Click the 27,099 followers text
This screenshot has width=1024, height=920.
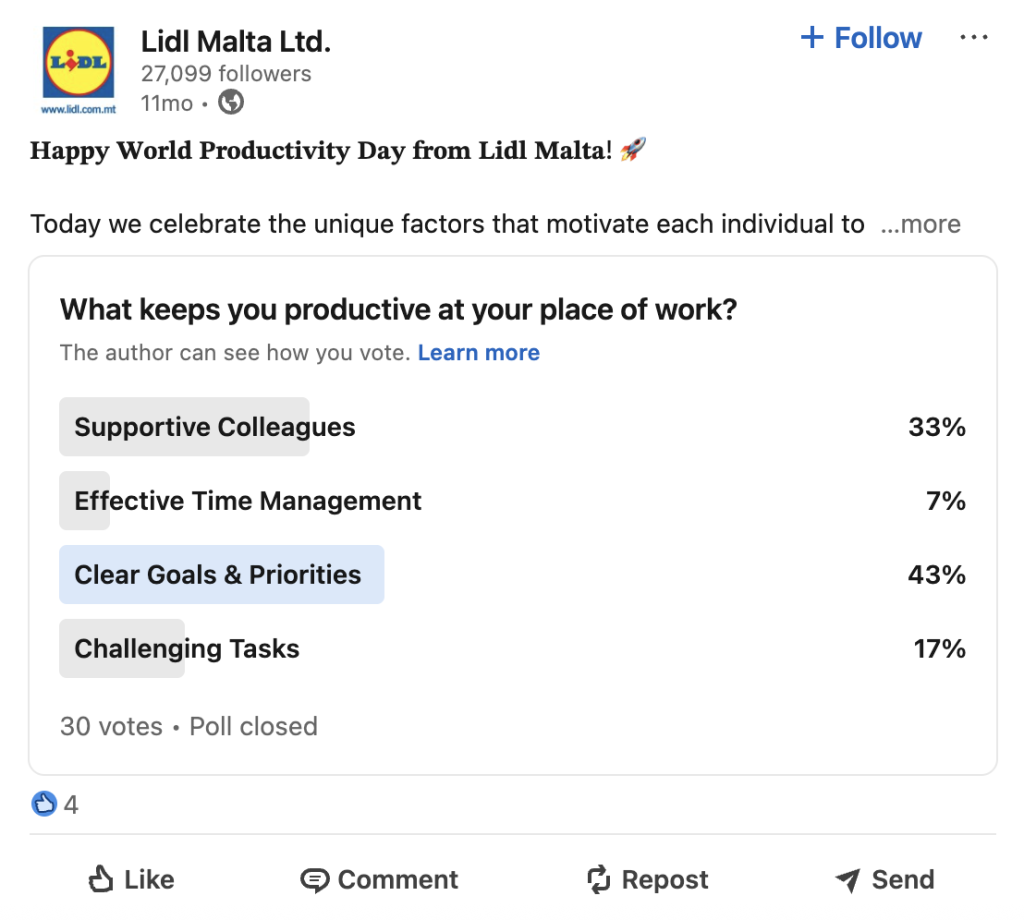(226, 74)
